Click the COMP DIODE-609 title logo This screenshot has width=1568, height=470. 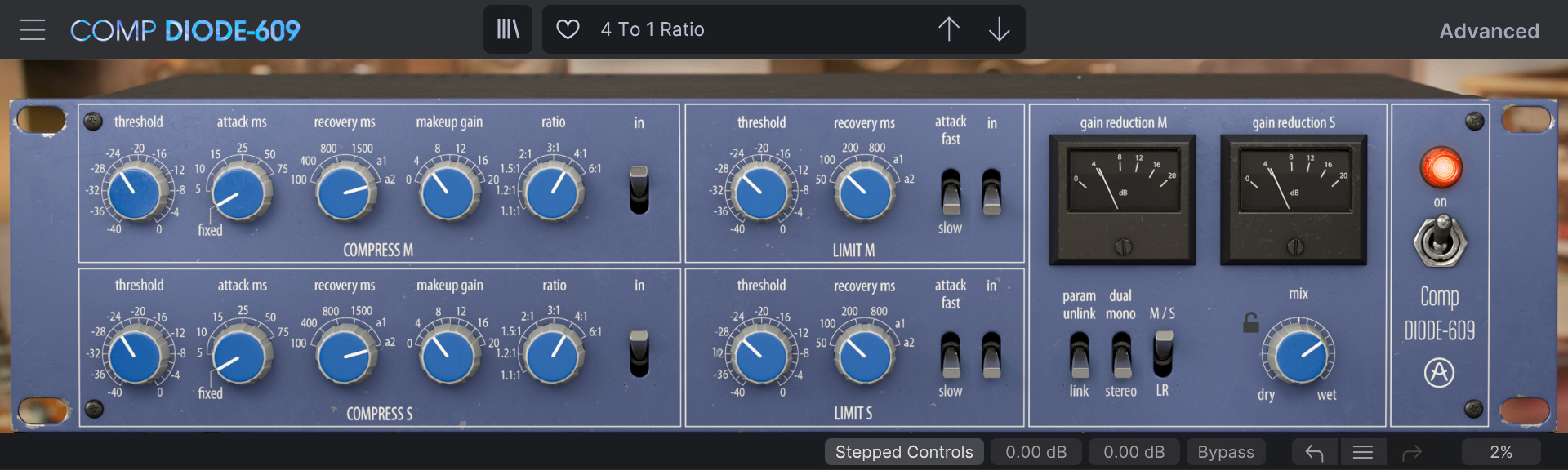point(185,30)
